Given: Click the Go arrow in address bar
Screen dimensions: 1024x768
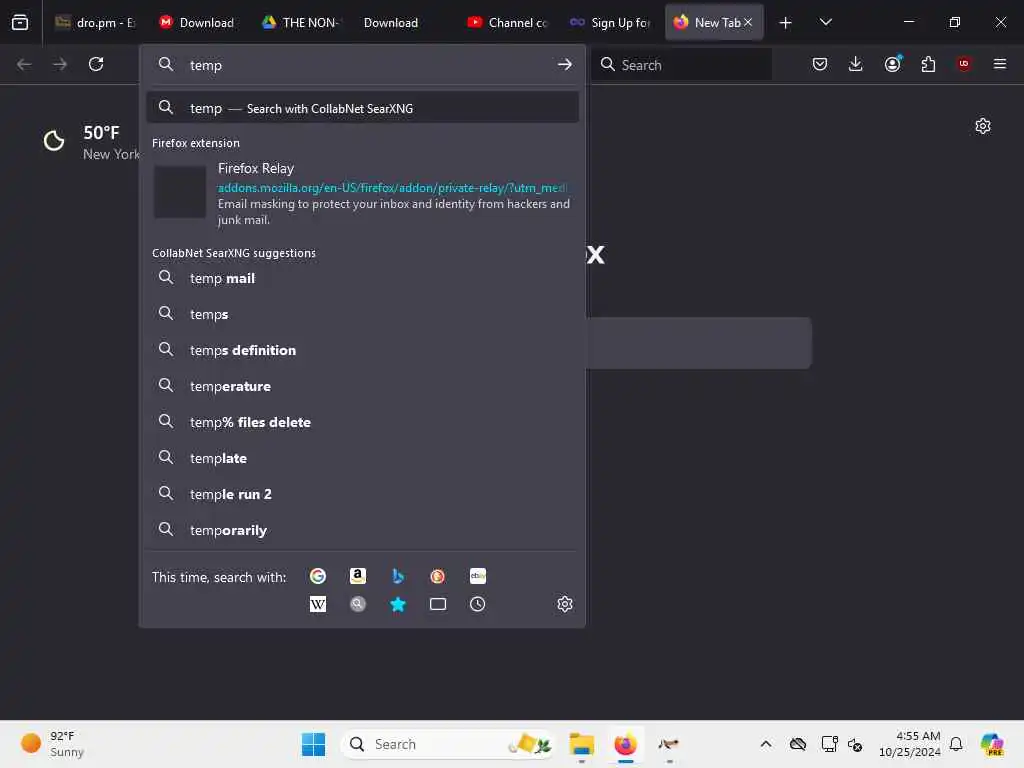Looking at the screenshot, I should 564,65.
